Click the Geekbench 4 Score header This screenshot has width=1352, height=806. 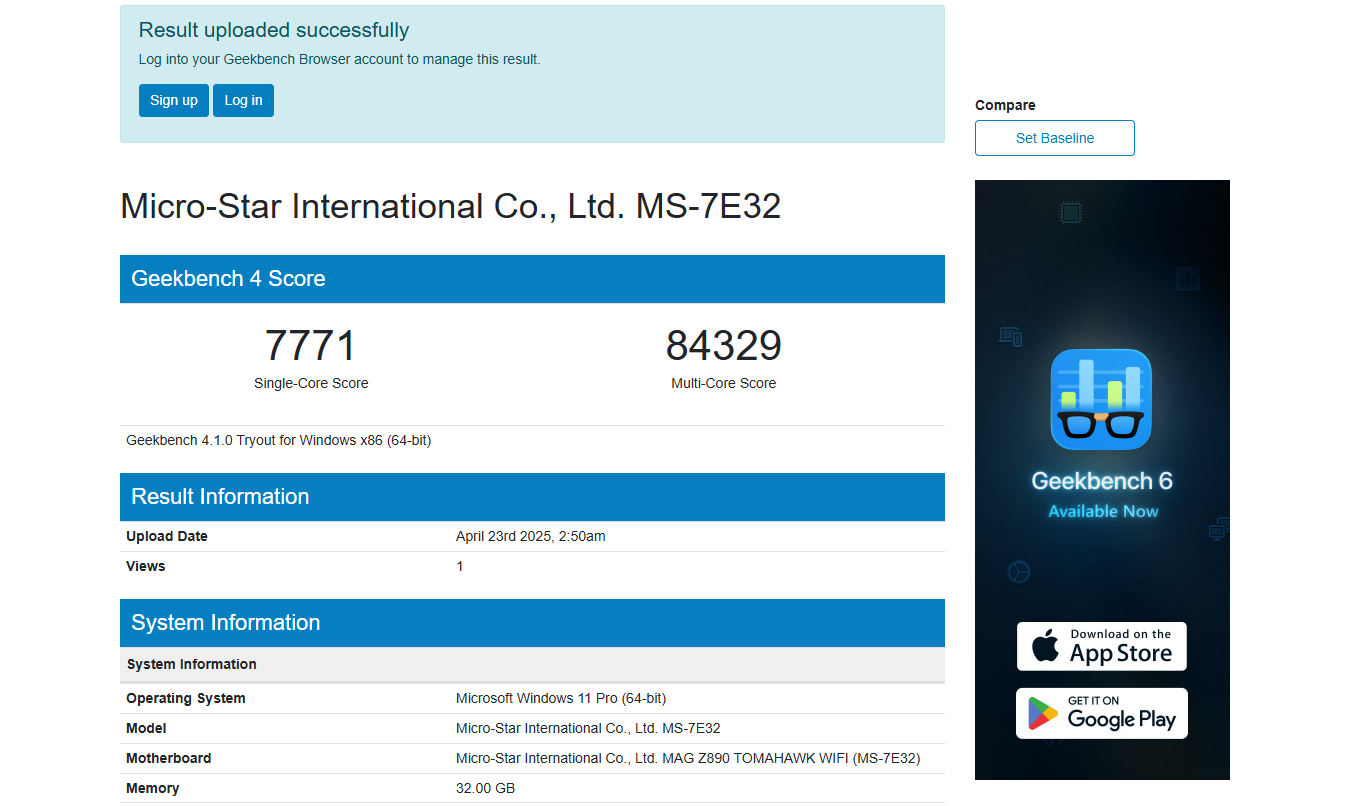[x=532, y=279]
